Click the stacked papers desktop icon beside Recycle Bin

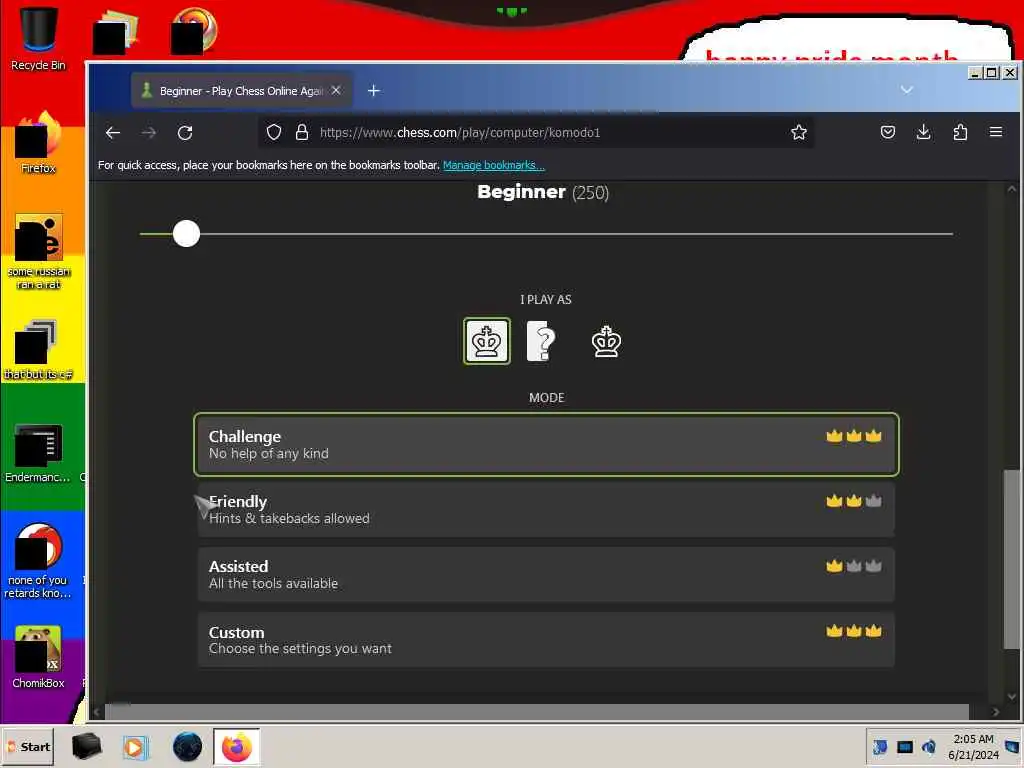click(x=116, y=31)
